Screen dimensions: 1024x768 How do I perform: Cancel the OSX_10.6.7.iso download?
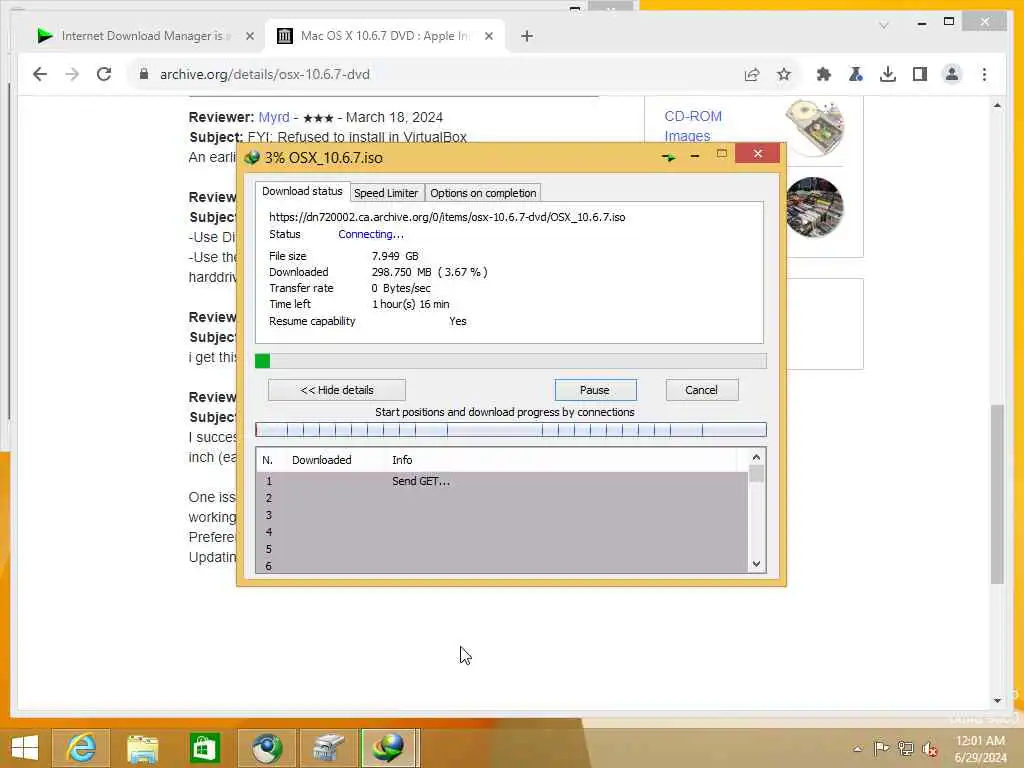[701, 390]
